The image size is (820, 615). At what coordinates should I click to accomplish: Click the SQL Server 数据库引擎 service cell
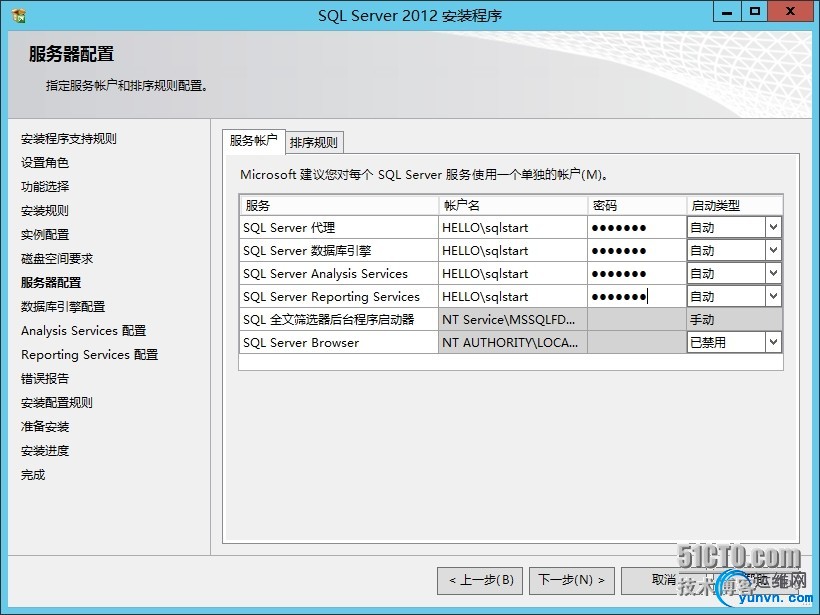pyautogui.click(x=339, y=250)
